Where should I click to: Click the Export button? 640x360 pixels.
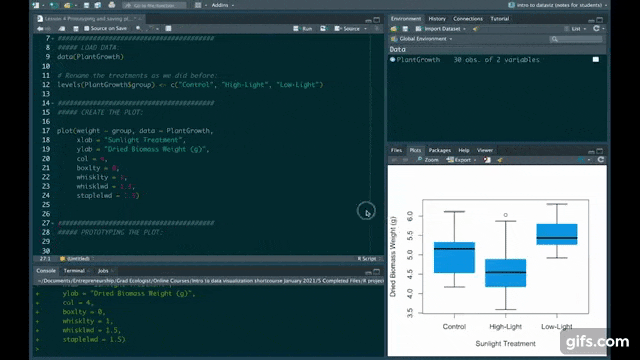[459, 160]
